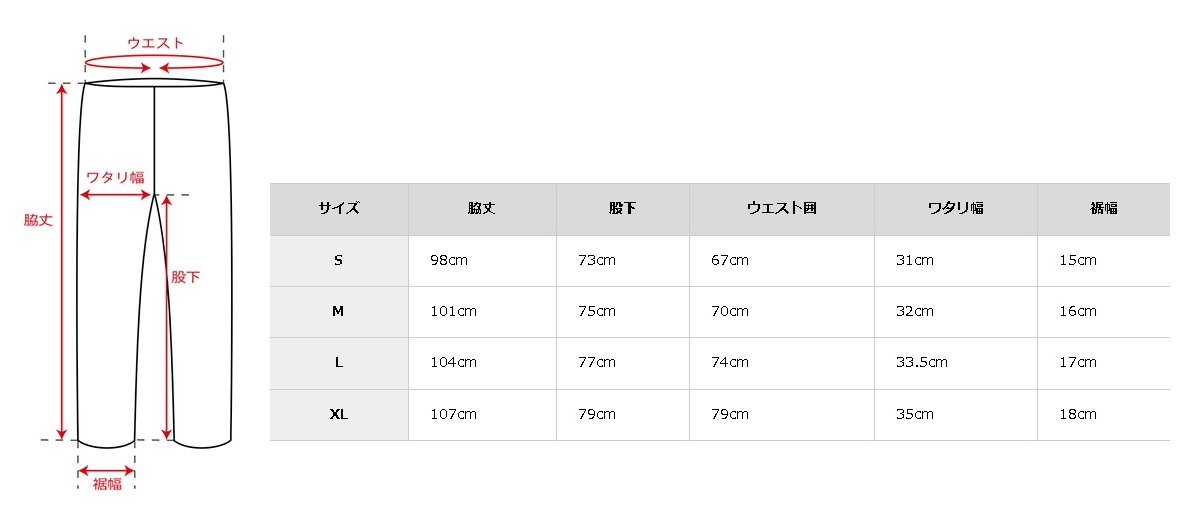This screenshot has height=519, width=1191.
Task: Click the 脇丈 label on the pants diagram
Action: (x=38, y=220)
